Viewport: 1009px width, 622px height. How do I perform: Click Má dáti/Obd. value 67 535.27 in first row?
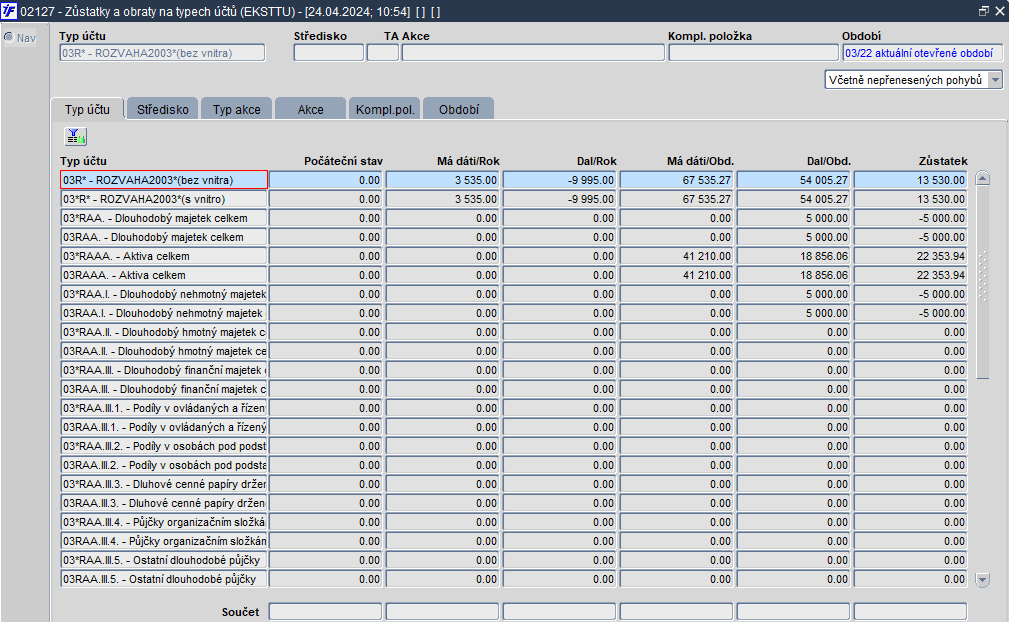(x=676, y=180)
